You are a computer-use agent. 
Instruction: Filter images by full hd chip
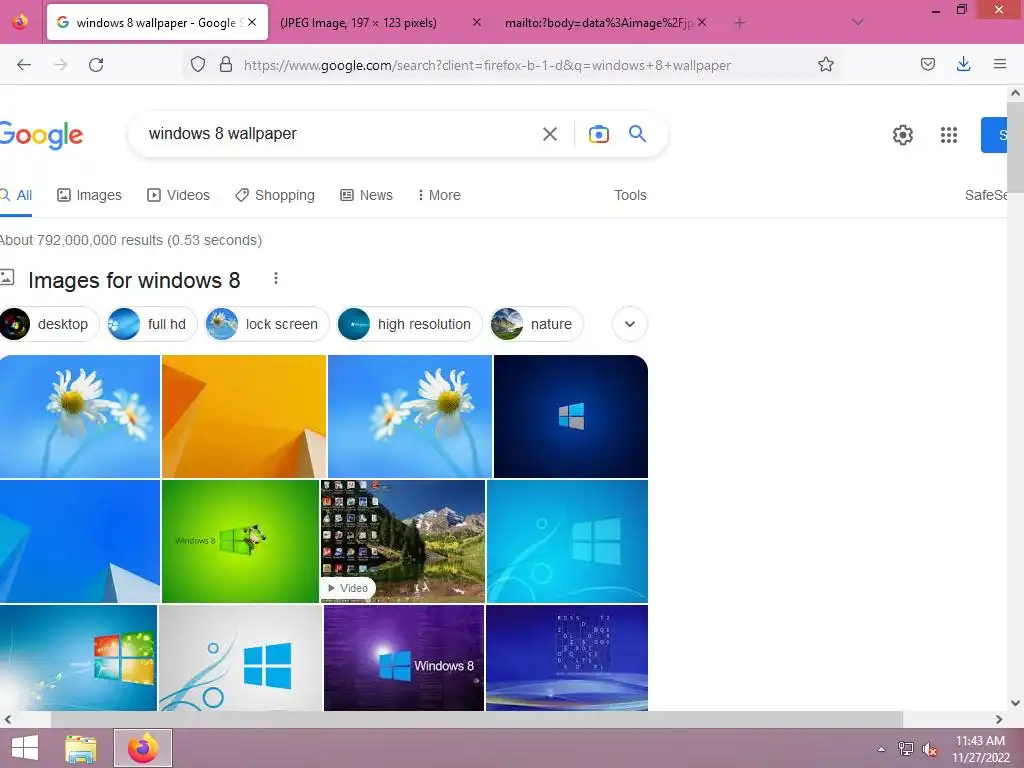point(152,324)
